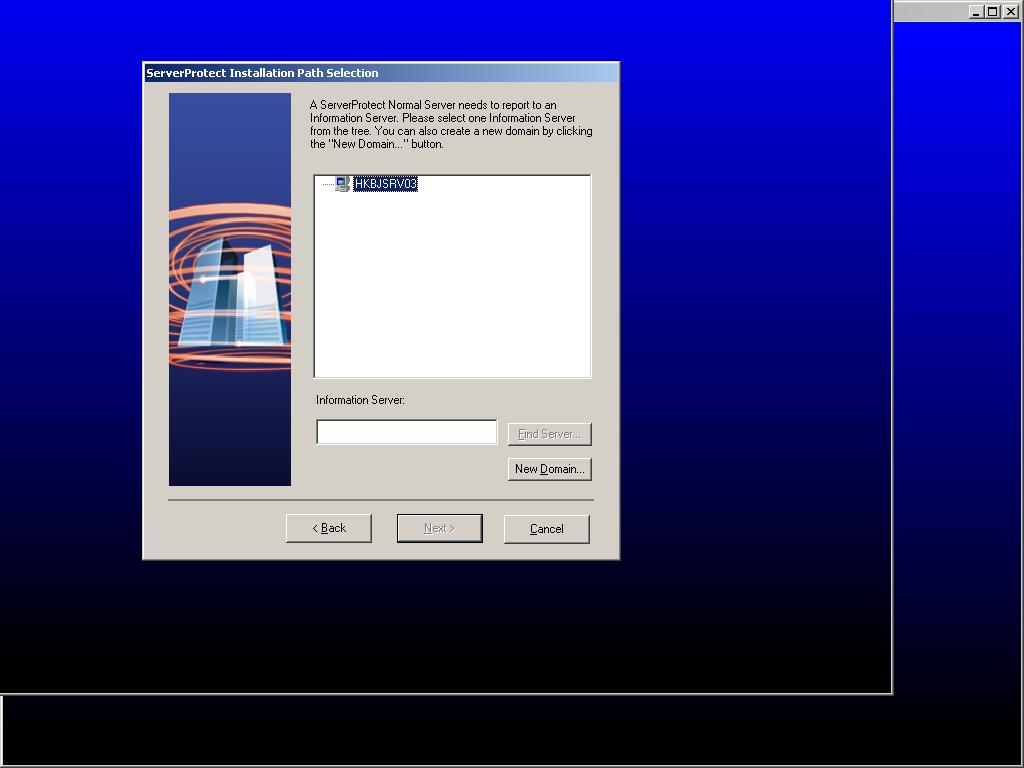This screenshot has width=1024, height=768.
Task: Click the blue setup background right of dialog
Action: click(x=750, y=300)
